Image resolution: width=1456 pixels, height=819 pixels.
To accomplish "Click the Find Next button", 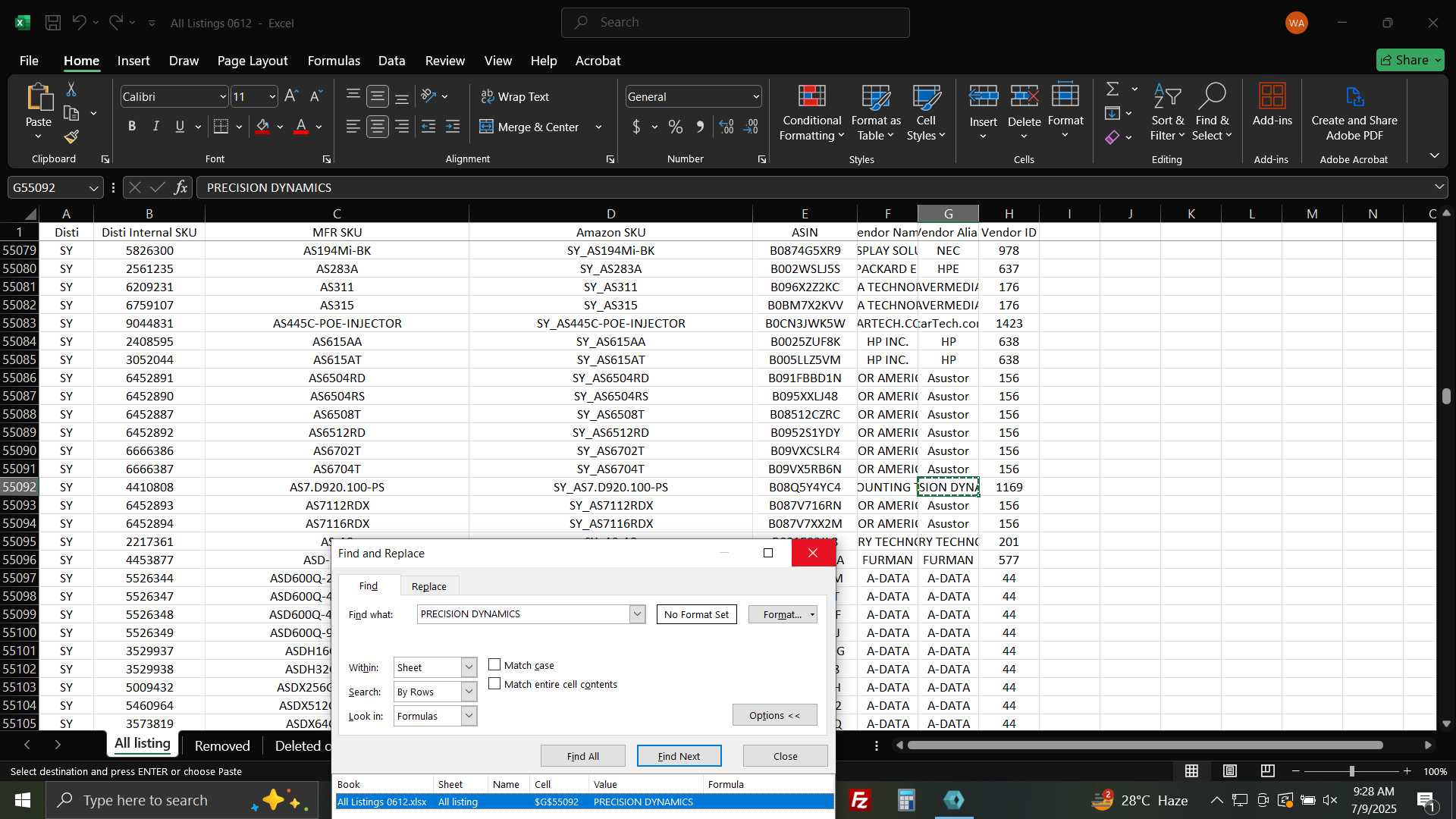I will (679, 756).
